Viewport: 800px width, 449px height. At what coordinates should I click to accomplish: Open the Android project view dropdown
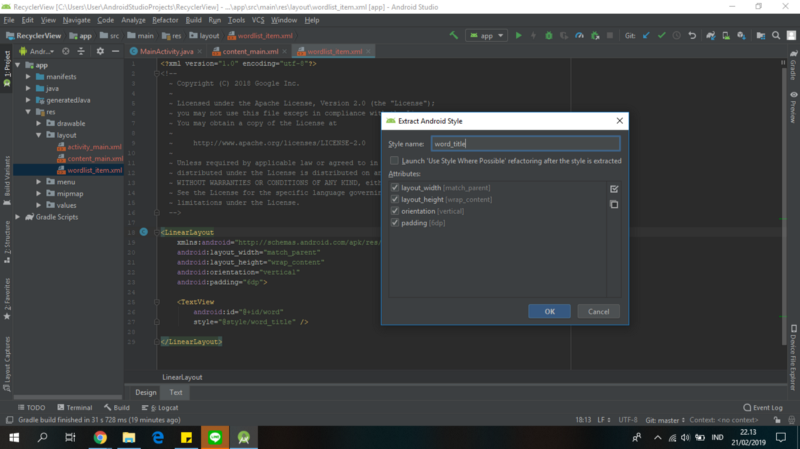(37, 51)
